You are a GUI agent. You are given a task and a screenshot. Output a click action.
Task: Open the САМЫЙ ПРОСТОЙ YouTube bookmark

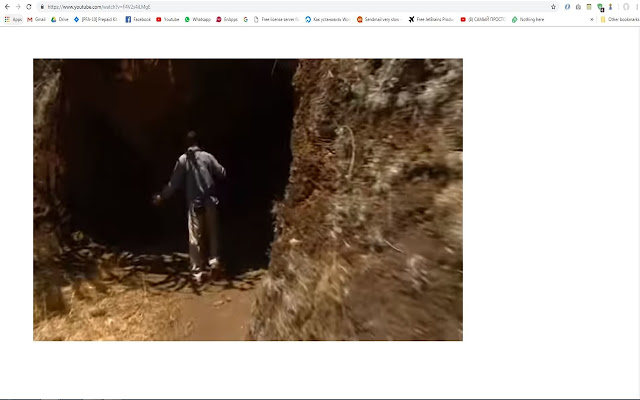(x=483, y=19)
